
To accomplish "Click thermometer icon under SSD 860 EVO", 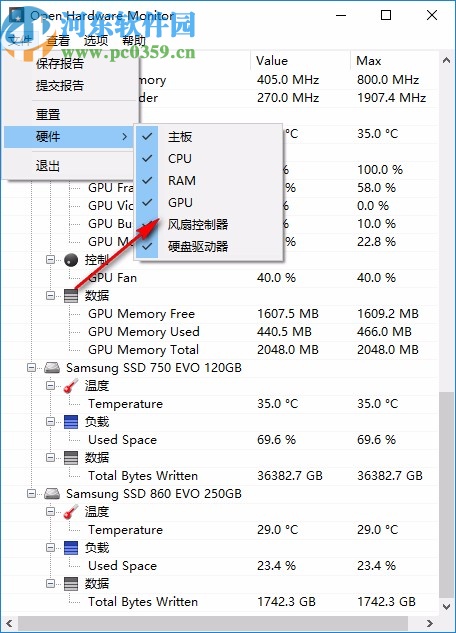I will (x=71, y=512).
